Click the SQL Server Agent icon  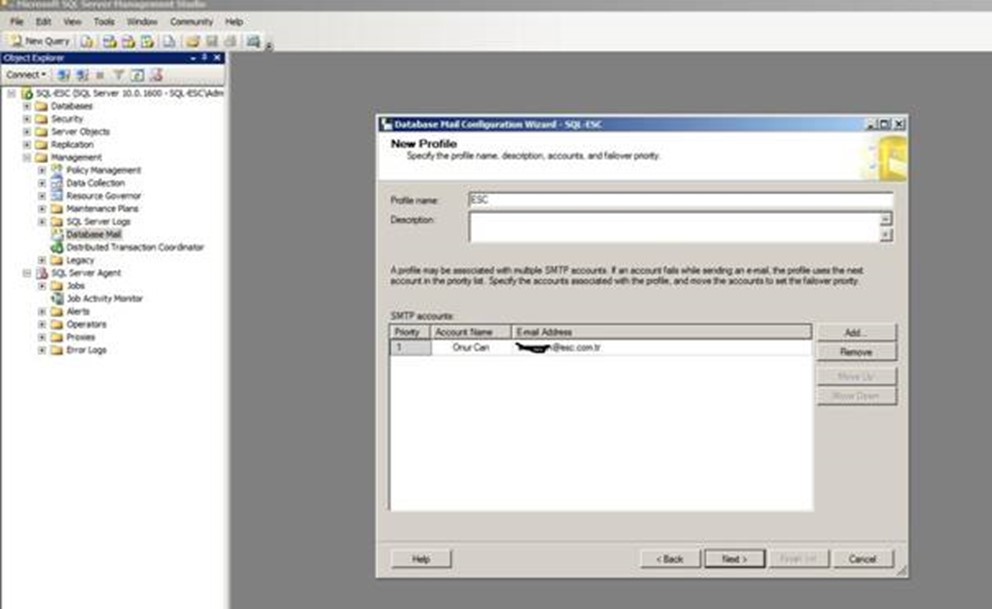click(x=42, y=273)
